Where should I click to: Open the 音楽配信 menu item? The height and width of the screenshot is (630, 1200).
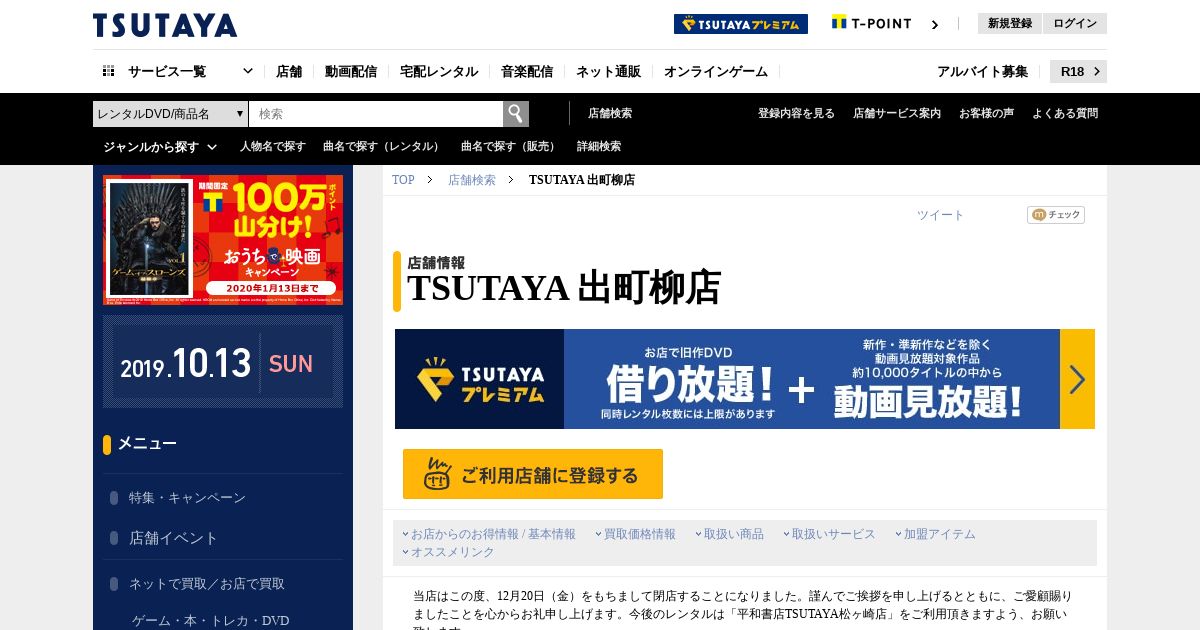pos(527,71)
